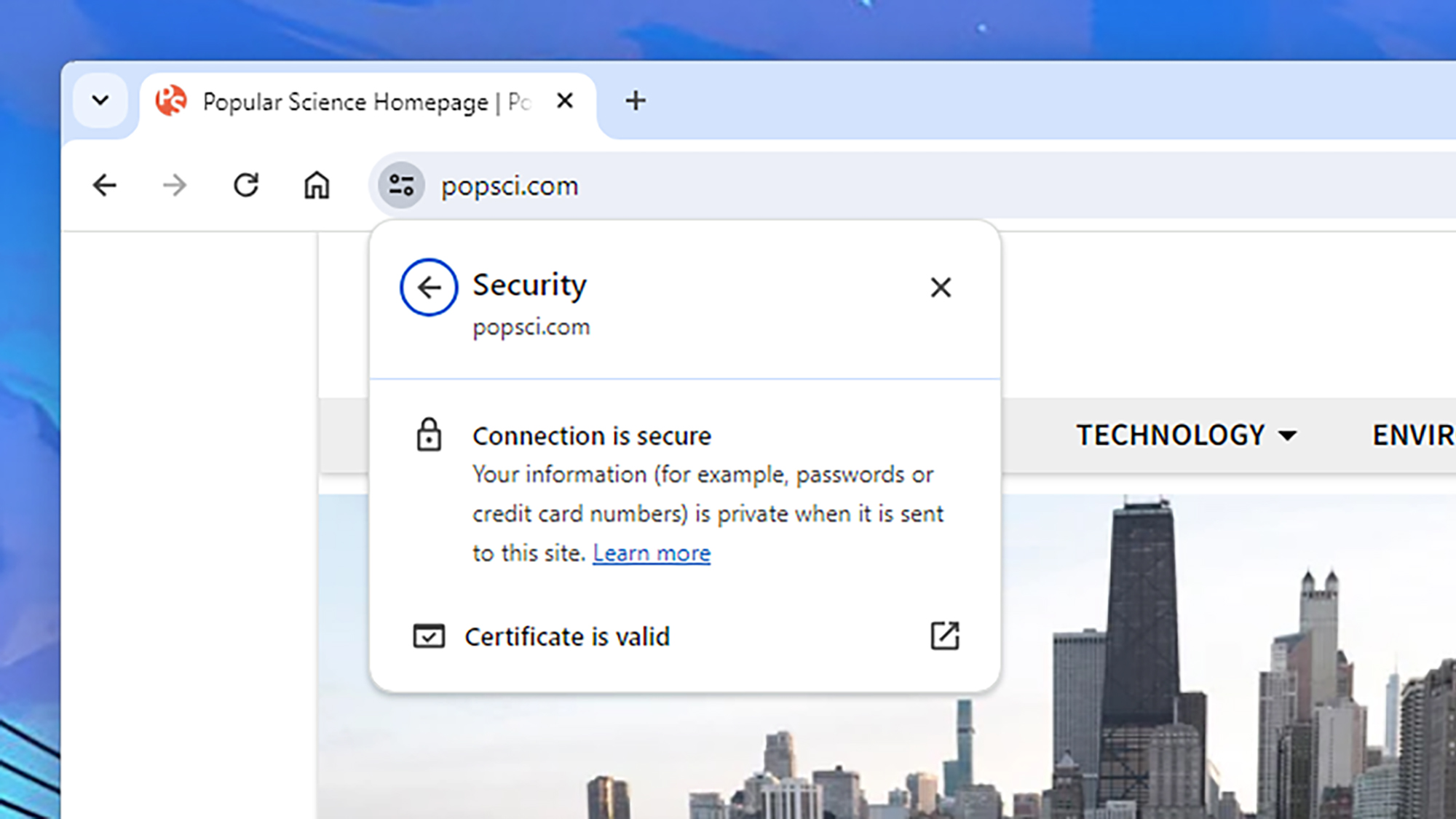1456x819 pixels.
Task: Select the Popular Science Homepage tab
Action: (x=345, y=102)
